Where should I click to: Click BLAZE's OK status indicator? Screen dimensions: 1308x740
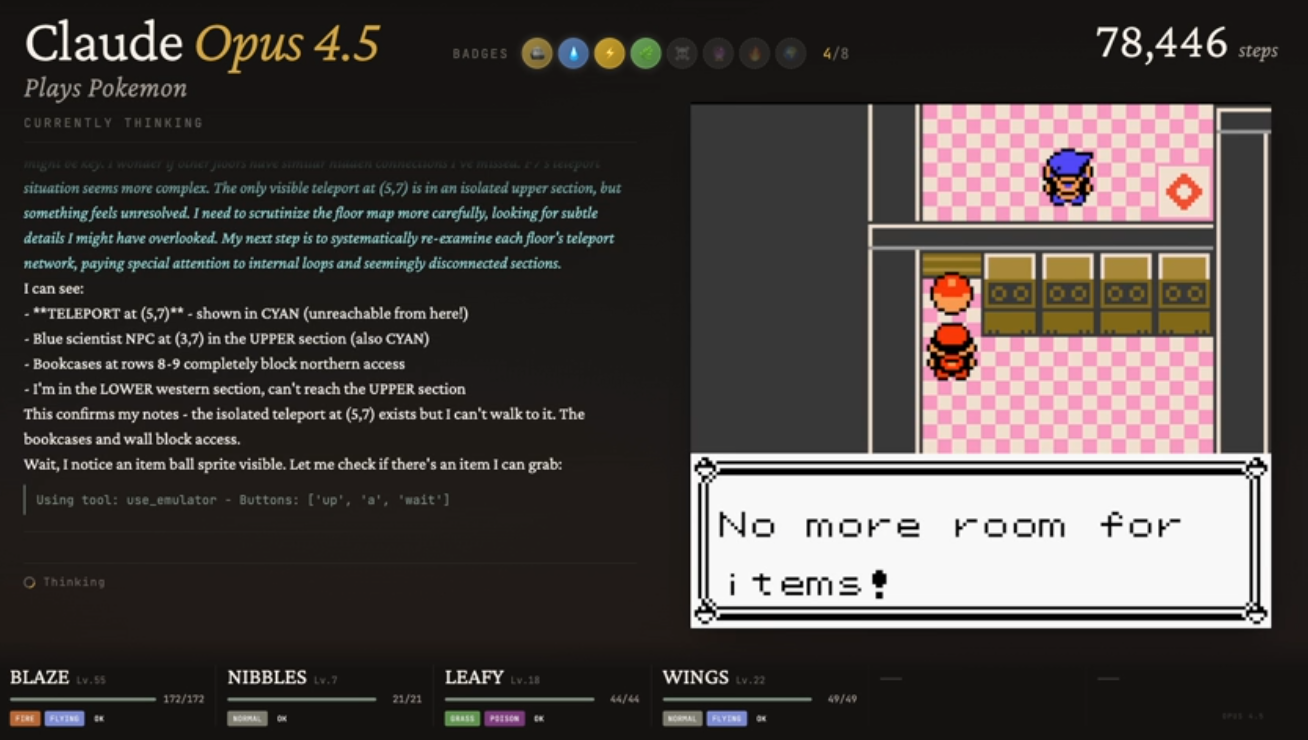[x=99, y=718]
